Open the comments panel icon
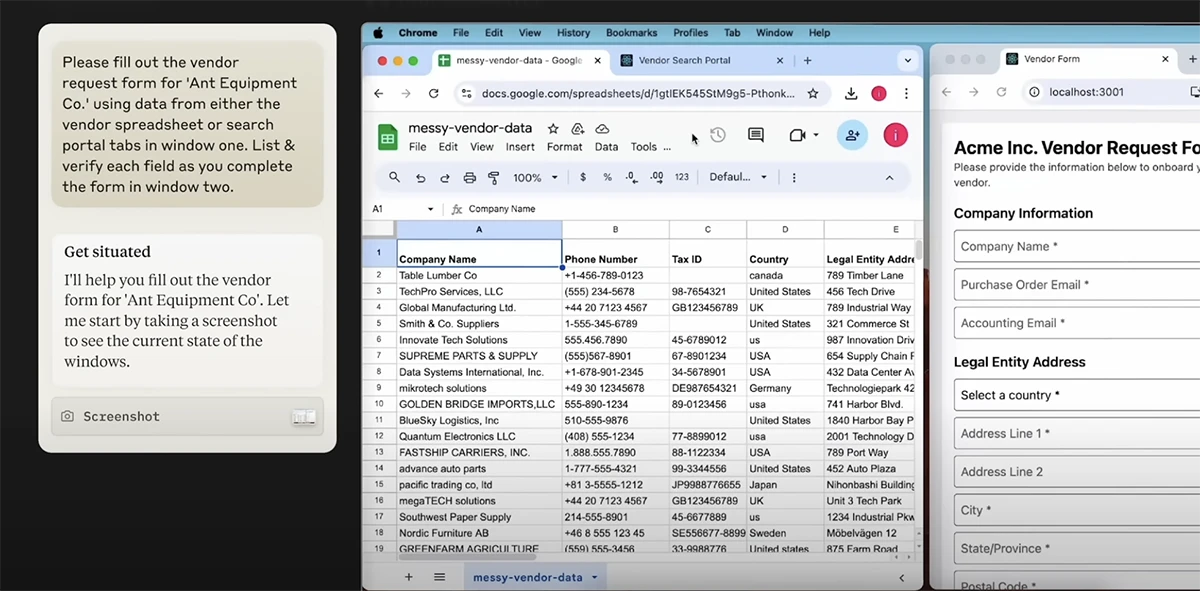This screenshot has width=1200, height=591. [756, 135]
